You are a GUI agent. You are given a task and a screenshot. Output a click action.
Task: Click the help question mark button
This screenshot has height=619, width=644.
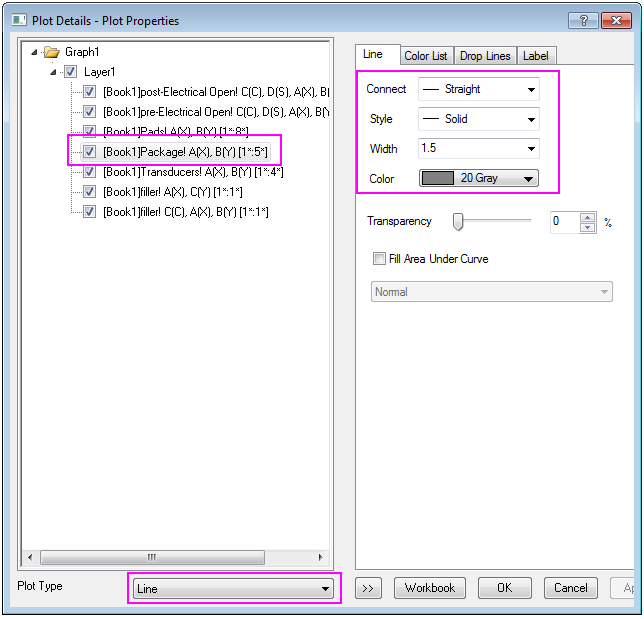pos(583,20)
